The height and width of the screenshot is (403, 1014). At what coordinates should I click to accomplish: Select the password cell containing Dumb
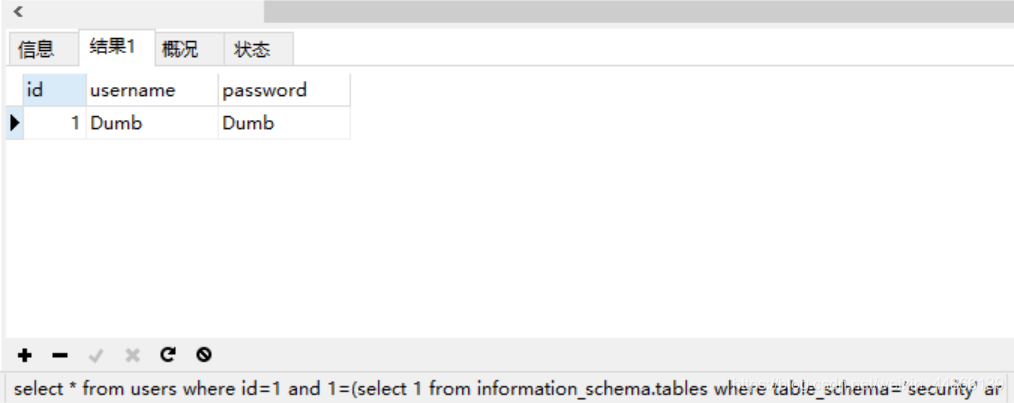(284, 123)
